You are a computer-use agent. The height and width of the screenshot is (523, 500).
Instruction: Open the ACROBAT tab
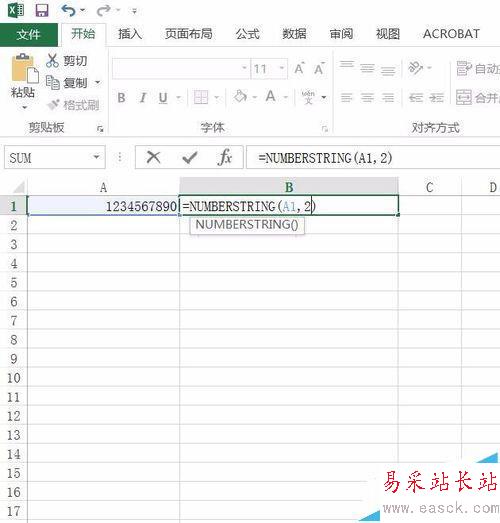(x=451, y=34)
